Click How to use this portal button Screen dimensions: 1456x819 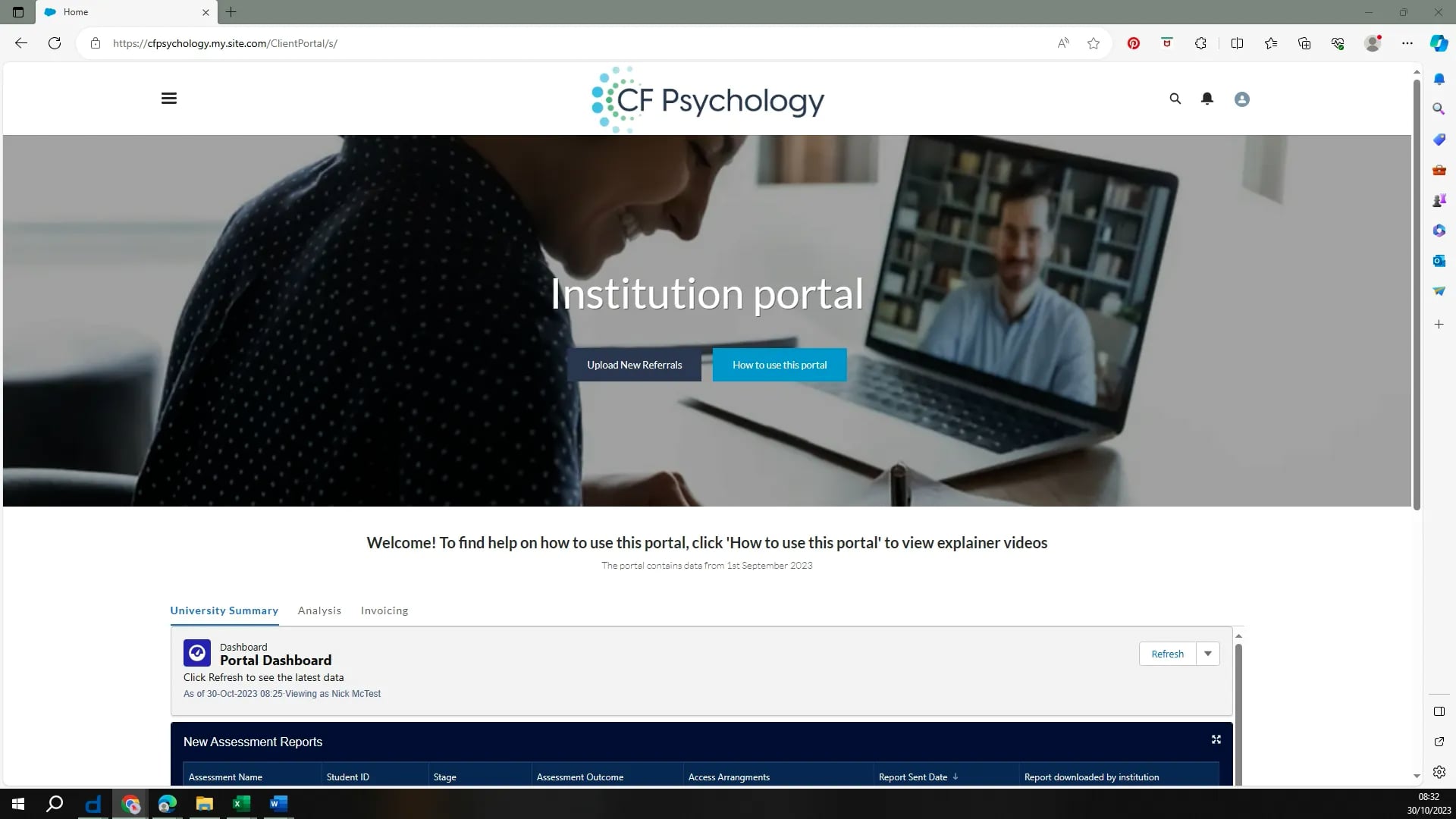(779, 364)
